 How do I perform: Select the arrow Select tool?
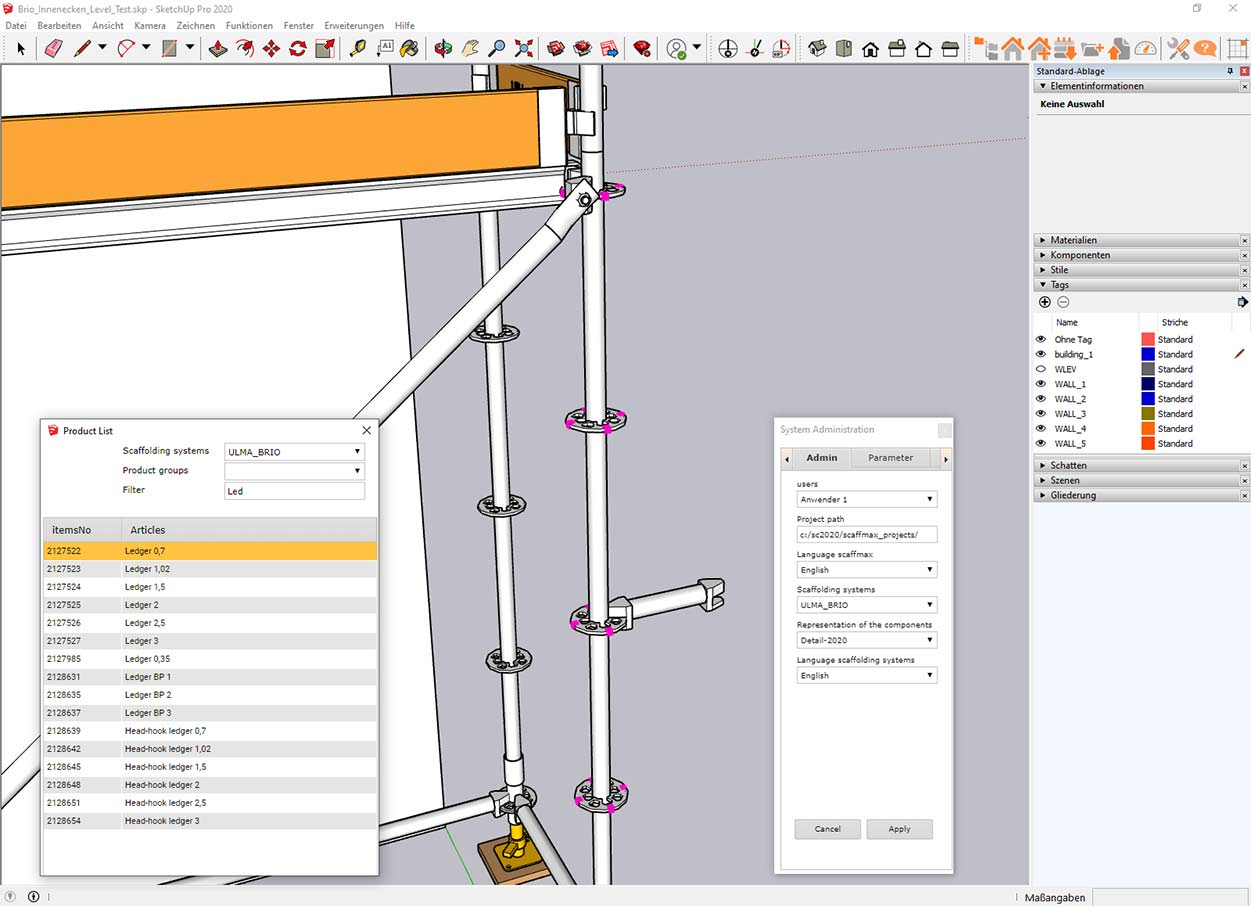[x=21, y=48]
